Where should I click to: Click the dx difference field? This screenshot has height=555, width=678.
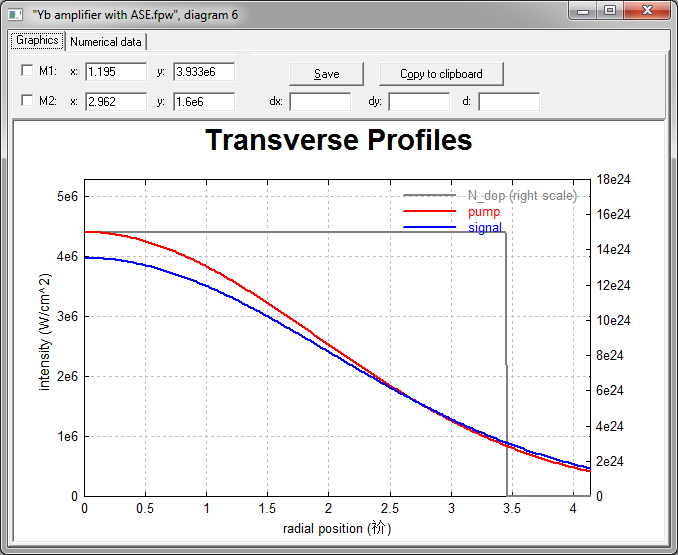320,102
